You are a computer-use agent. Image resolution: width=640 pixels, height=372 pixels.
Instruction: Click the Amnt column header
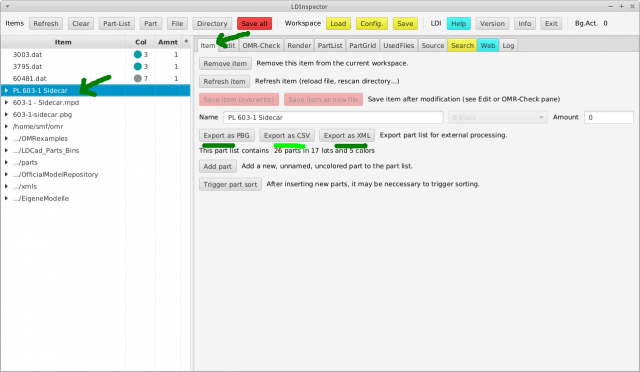[168, 42]
